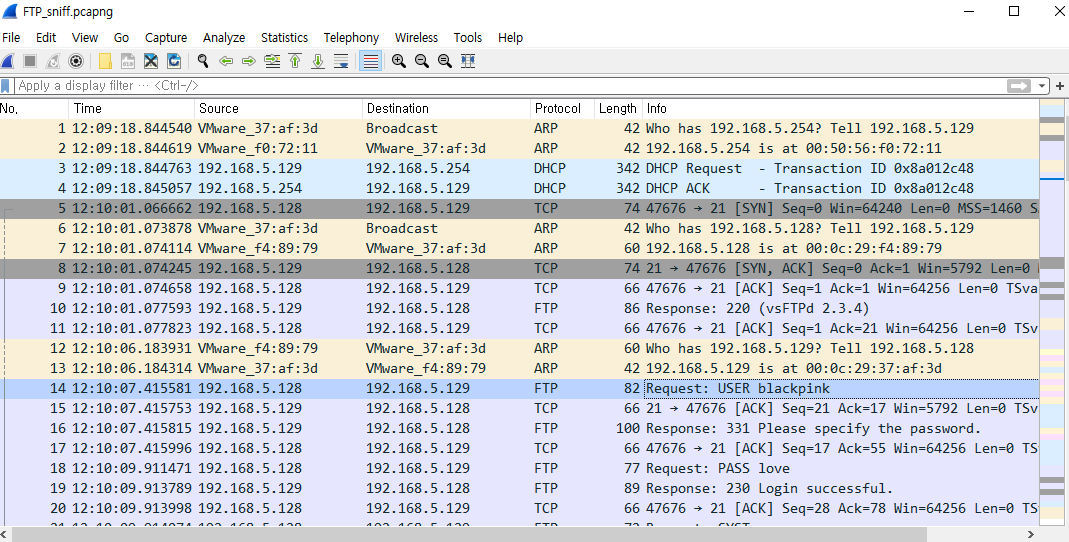This screenshot has height=542, width=1069.
Task: Click the display filter input field
Action: pyautogui.click(x=509, y=86)
